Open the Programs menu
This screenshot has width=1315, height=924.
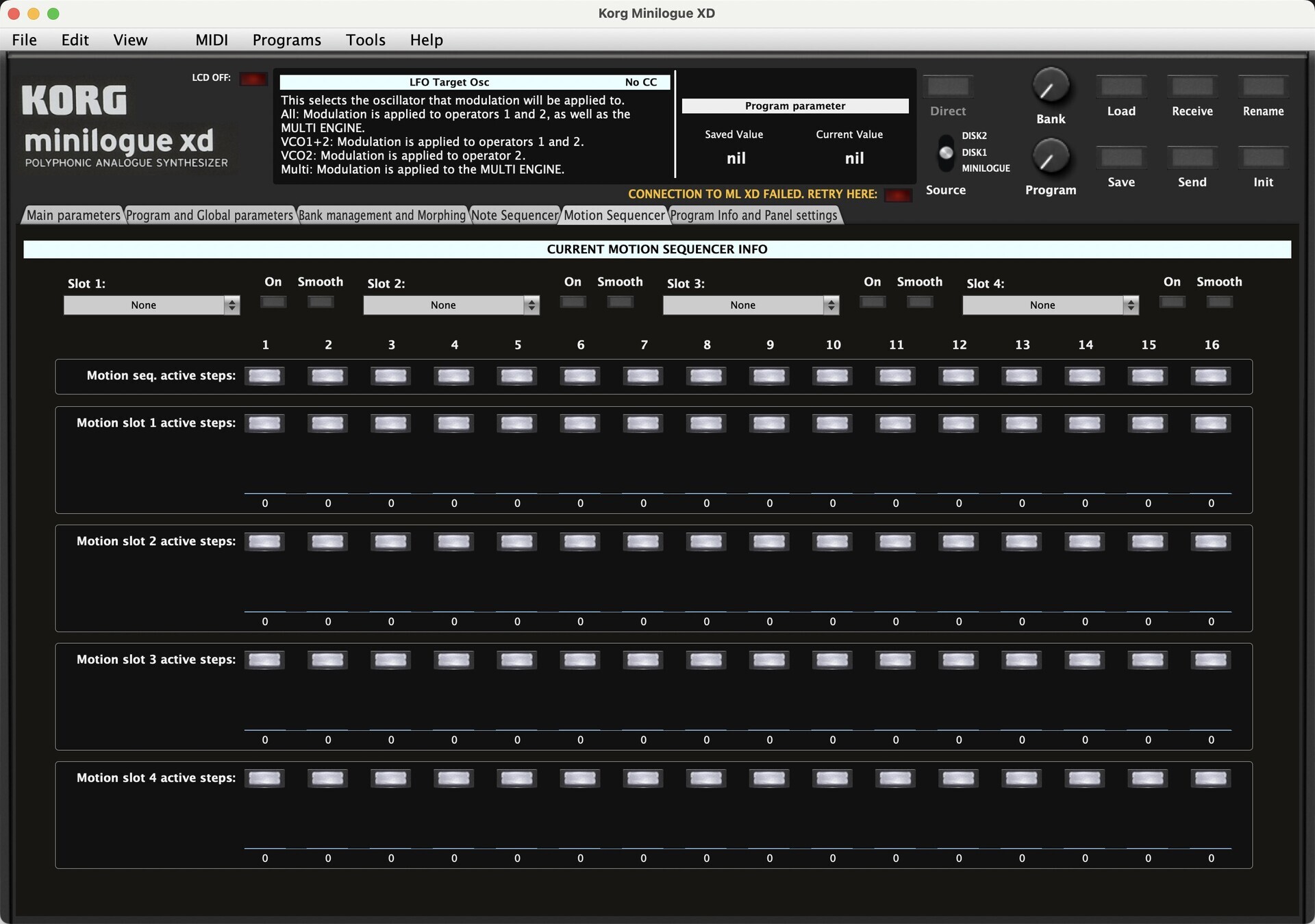pos(286,40)
